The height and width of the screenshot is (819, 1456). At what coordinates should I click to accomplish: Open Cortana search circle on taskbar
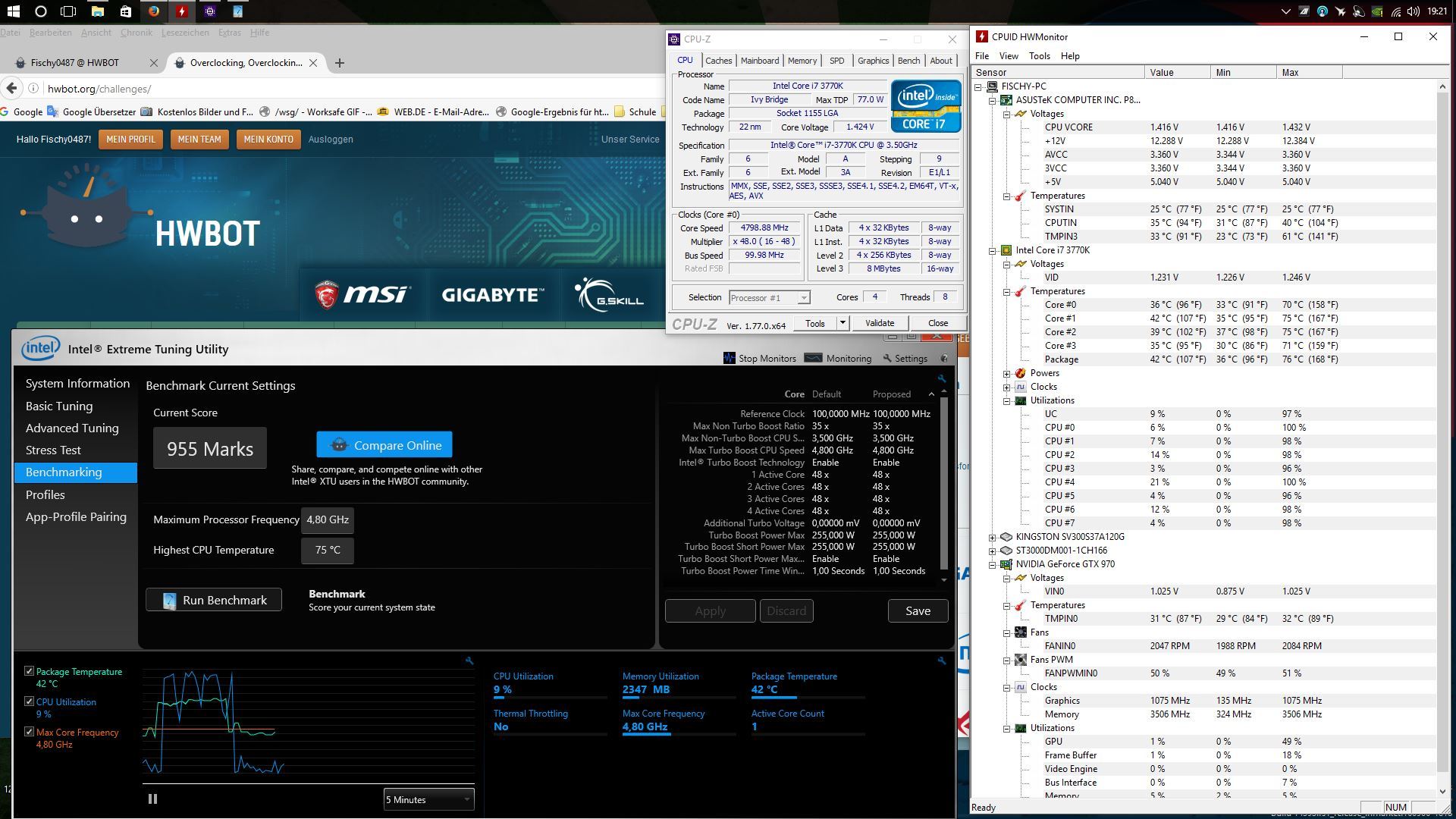click(41, 11)
